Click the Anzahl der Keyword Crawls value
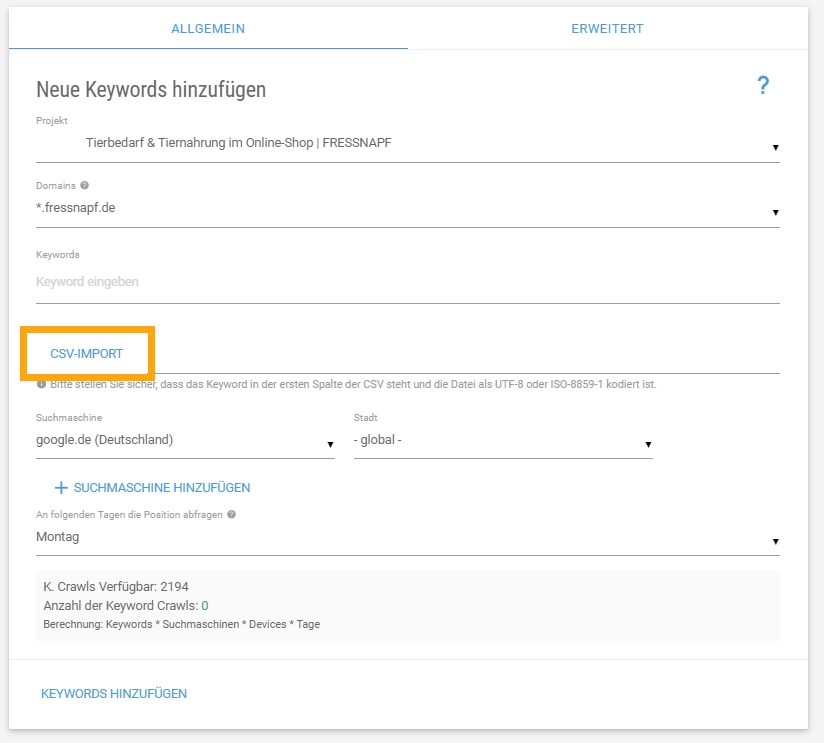The image size is (824, 743). pos(205,606)
